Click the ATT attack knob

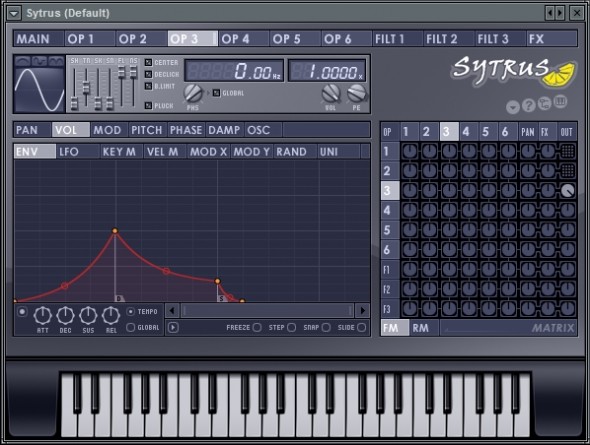[x=43, y=316]
